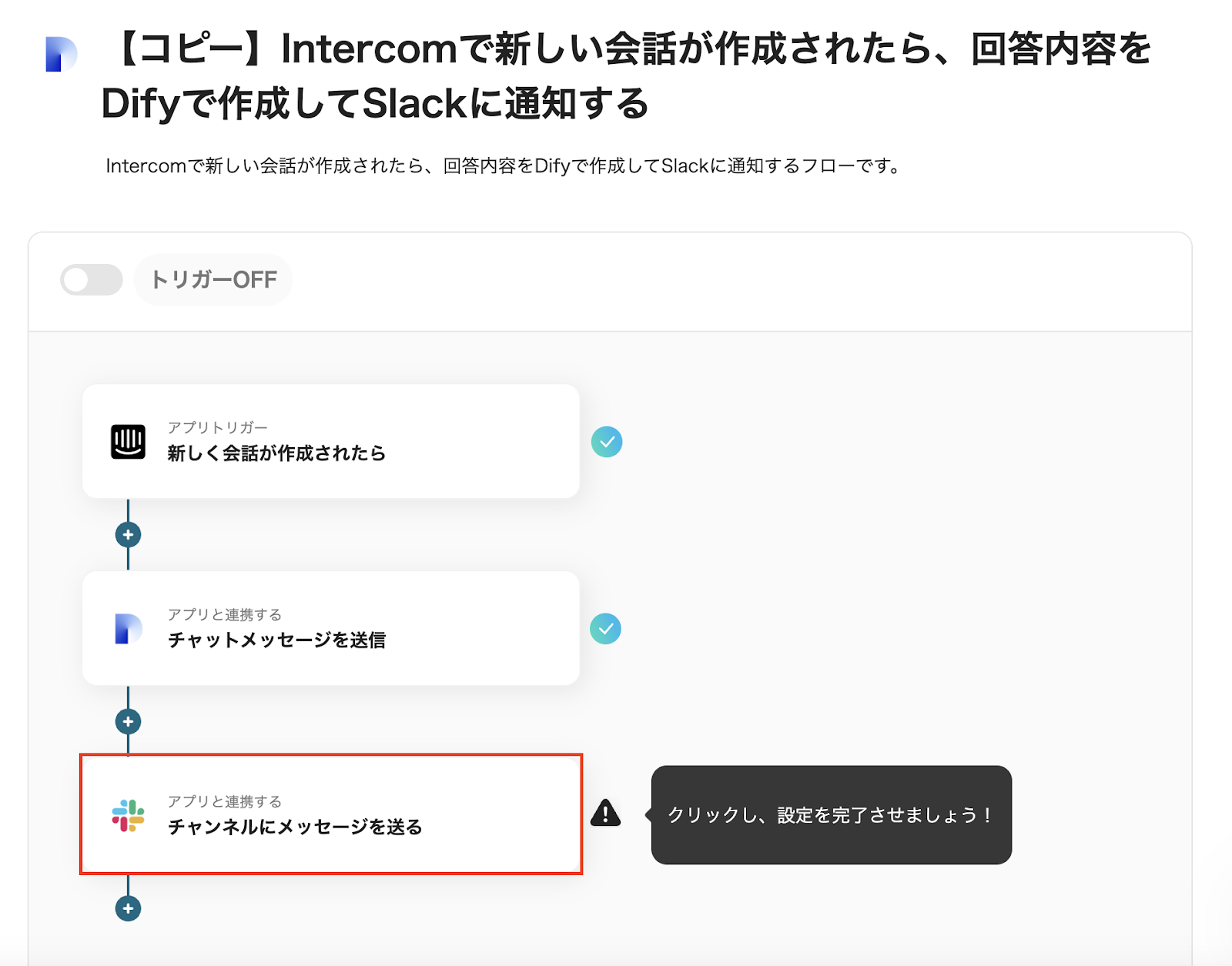This screenshot has width=1232, height=966.
Task: Click the トリガーOFF label
Action: pos(213,279)
